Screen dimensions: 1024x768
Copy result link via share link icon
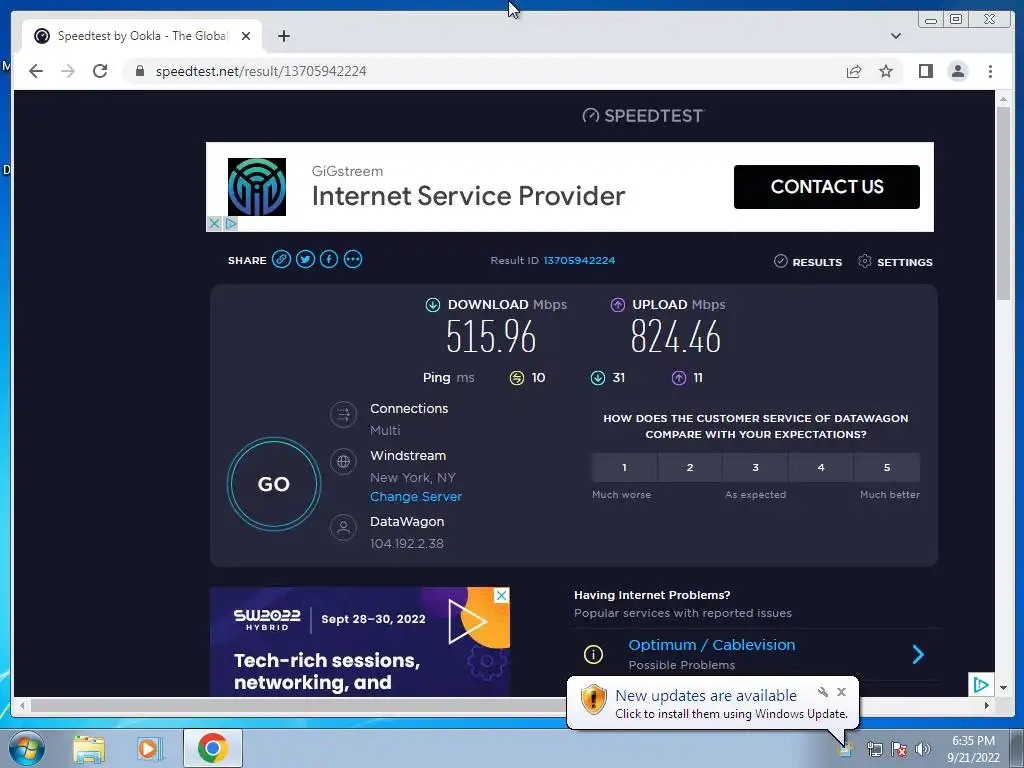(x=281, y=259)
